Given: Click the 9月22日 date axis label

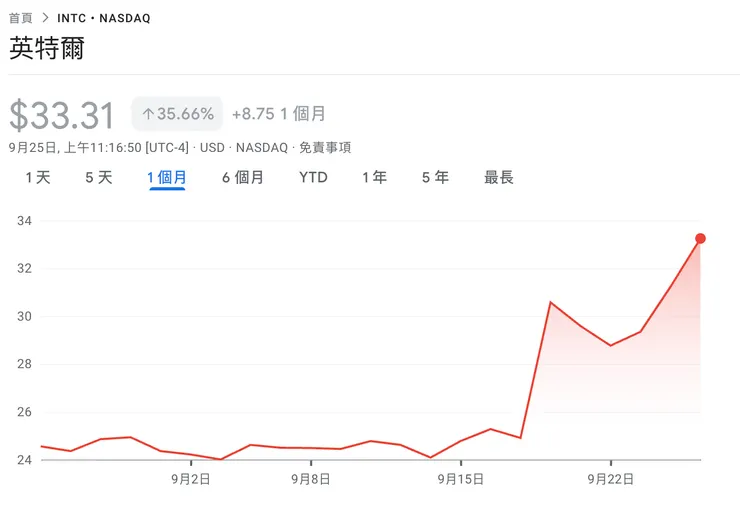Looking at the screenshot, I should [611, 479].
